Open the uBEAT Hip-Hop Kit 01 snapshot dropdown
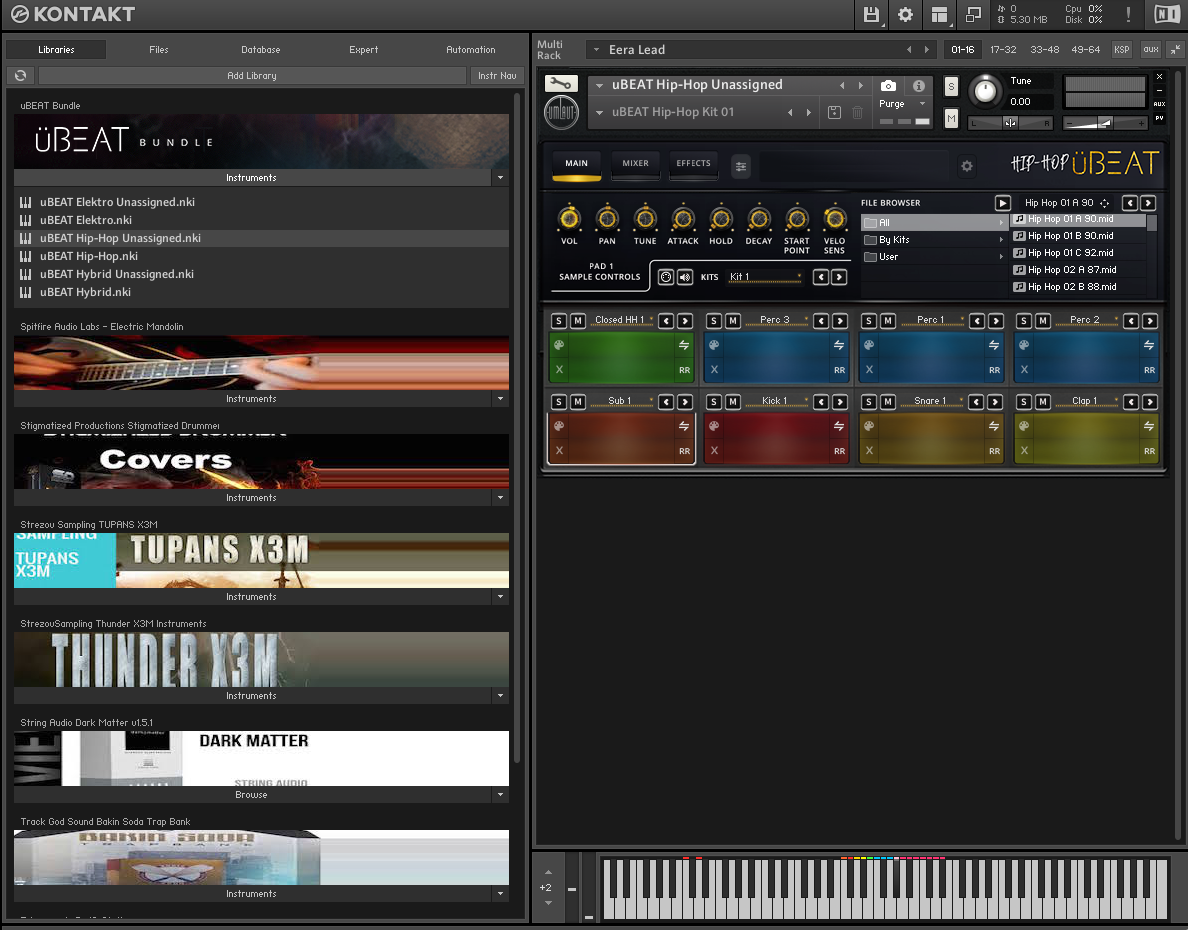This screenshot has width=1188, height=930. [x=599, y=113]
